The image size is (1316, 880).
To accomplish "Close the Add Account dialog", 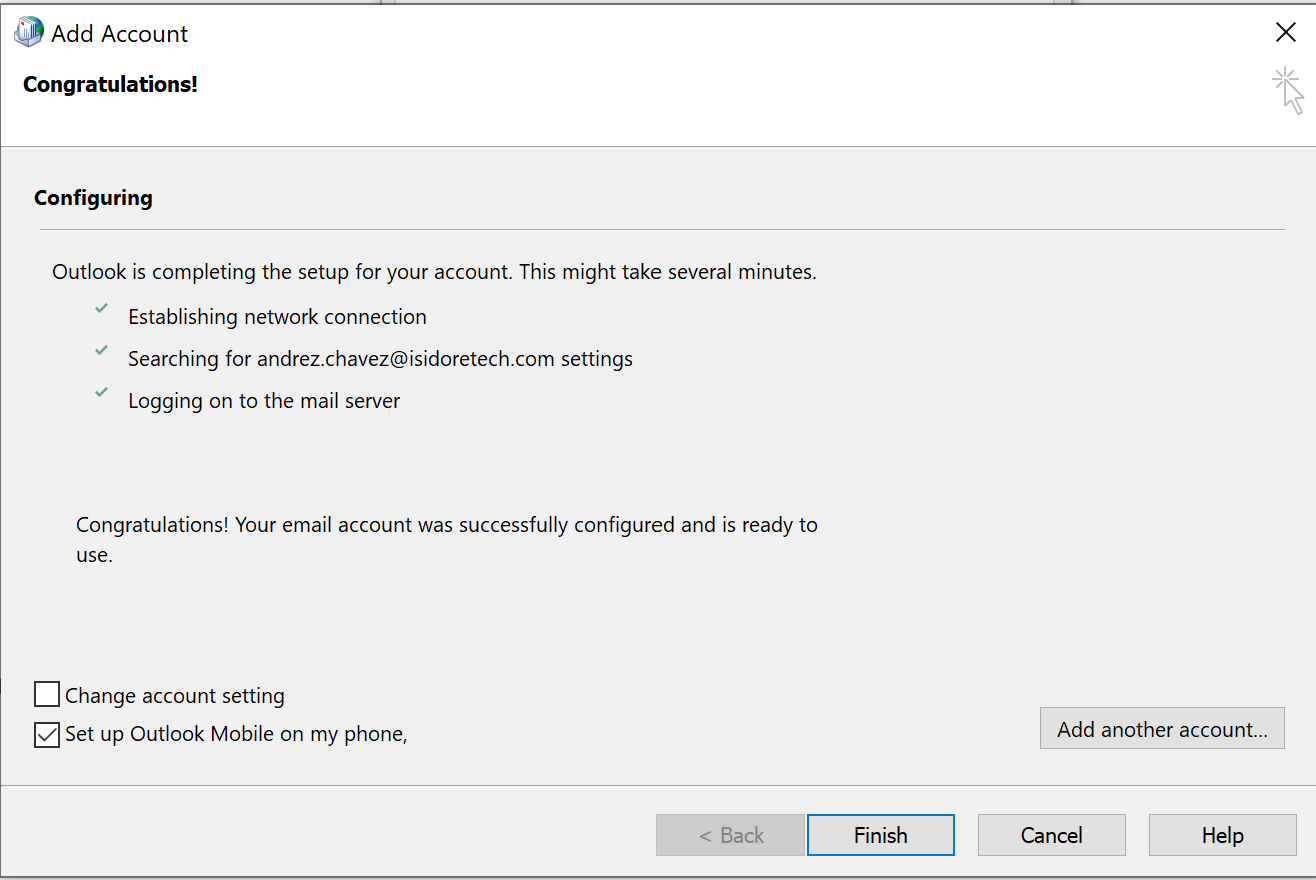I will (x=1286, y=33).
